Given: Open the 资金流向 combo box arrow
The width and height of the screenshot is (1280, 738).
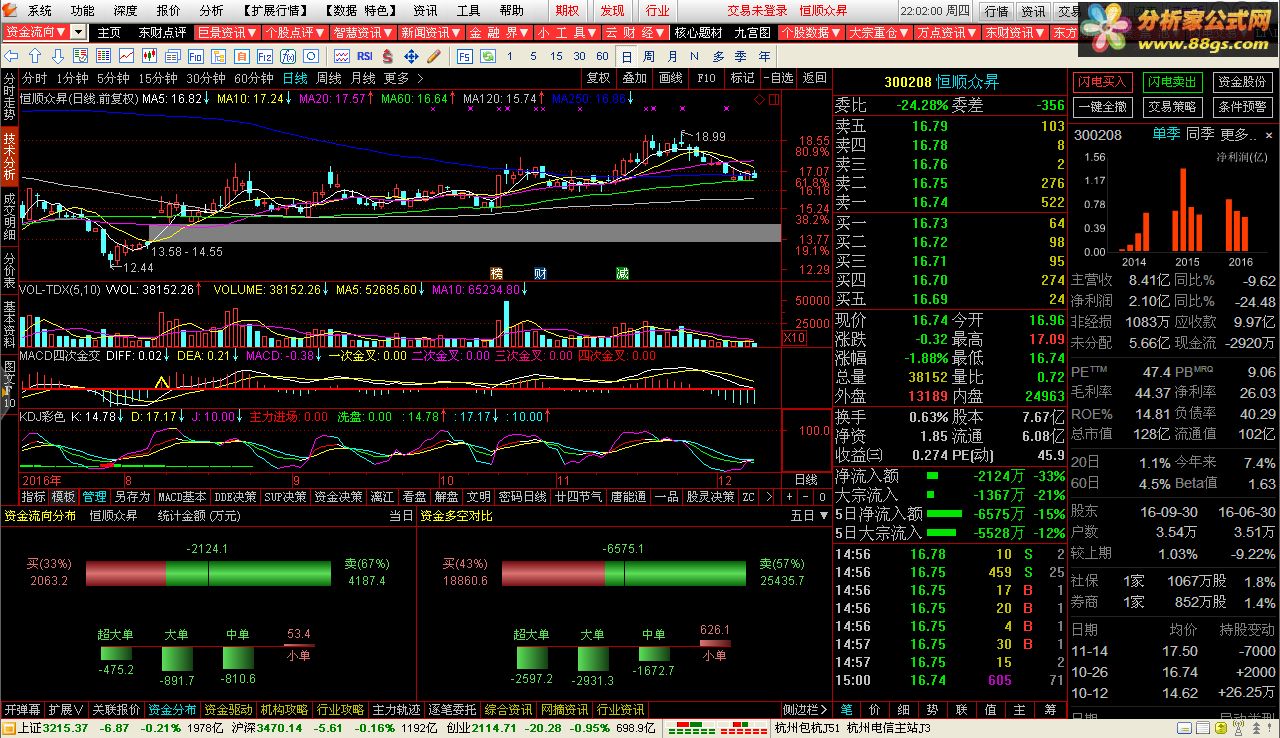Looking at the screenshot, I should point(78,32).
